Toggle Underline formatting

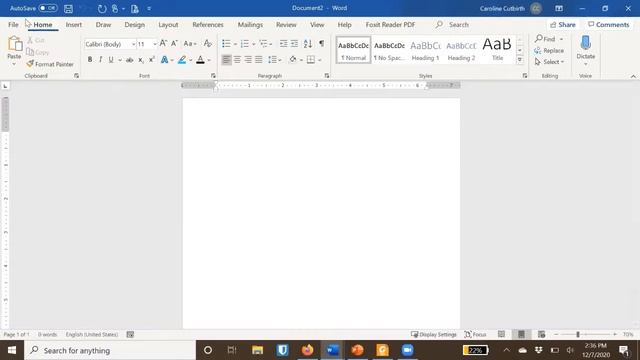pos(111,60)
